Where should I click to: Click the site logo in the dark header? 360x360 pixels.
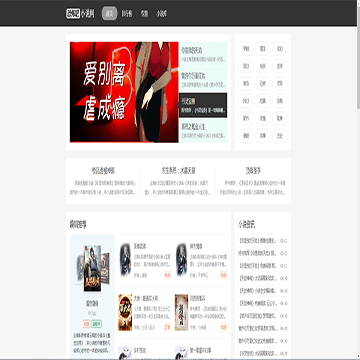pyautogui.click(x=80, y=14)
